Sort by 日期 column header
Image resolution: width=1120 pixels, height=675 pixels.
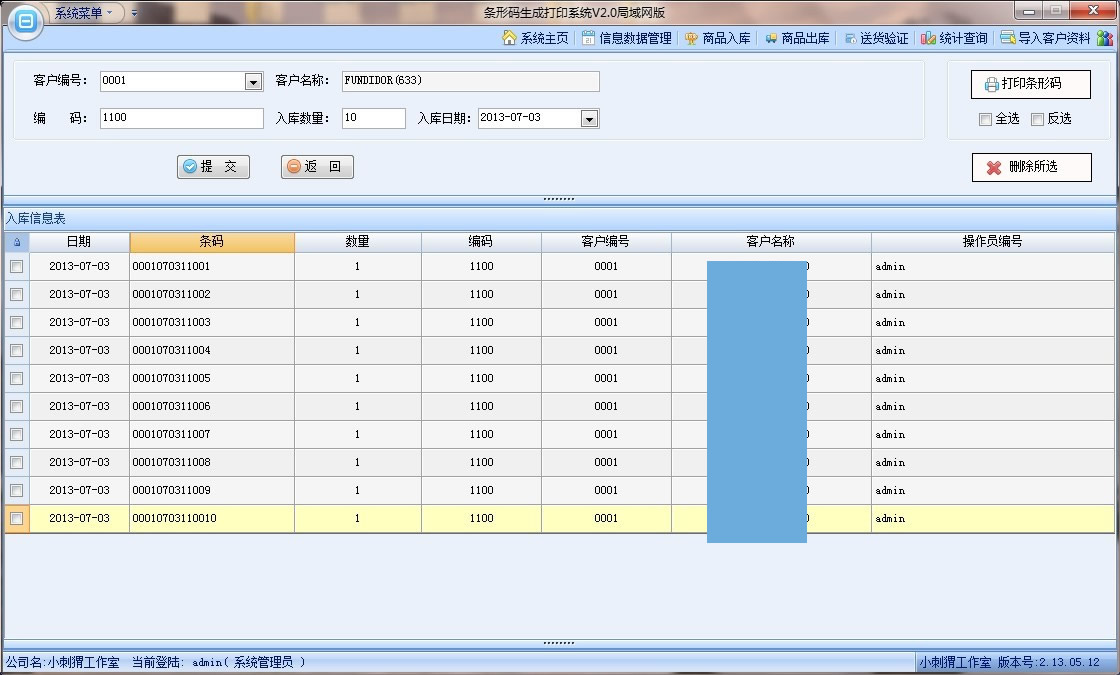tap(79, 242)
